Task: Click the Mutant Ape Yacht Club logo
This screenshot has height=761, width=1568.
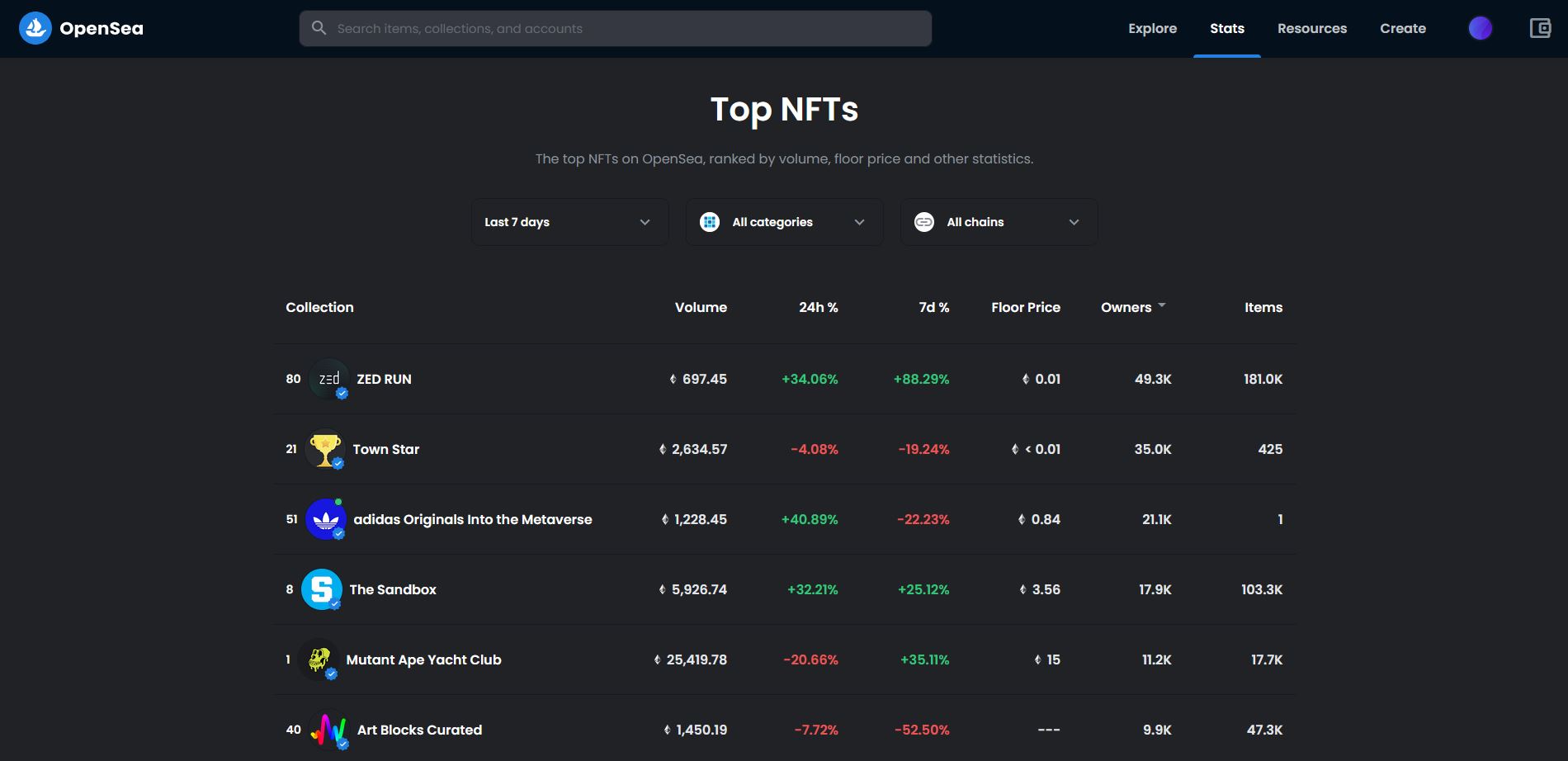Action: (x=319, y=659)
